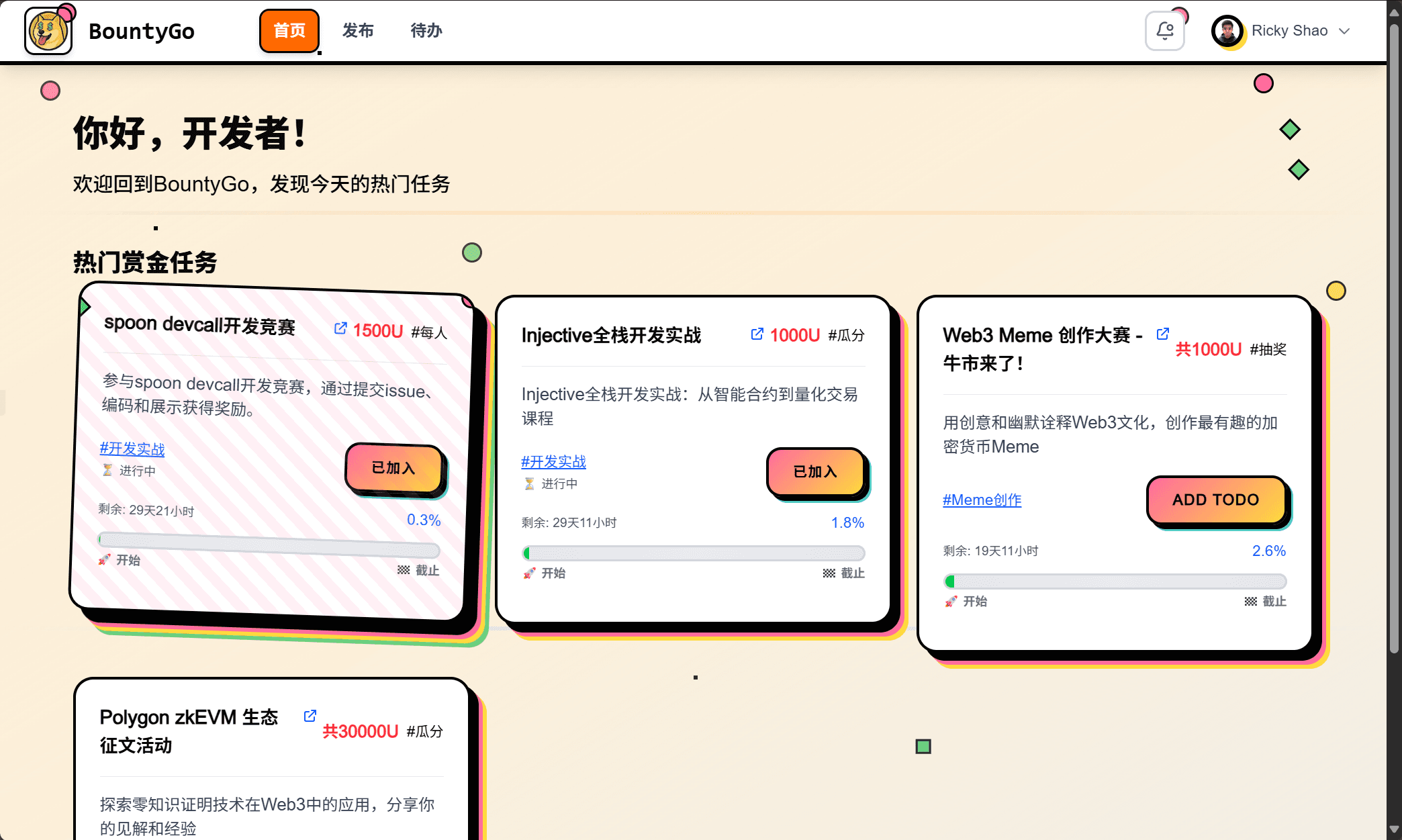Click the spoon devcall开发竞赛 title

200,325
